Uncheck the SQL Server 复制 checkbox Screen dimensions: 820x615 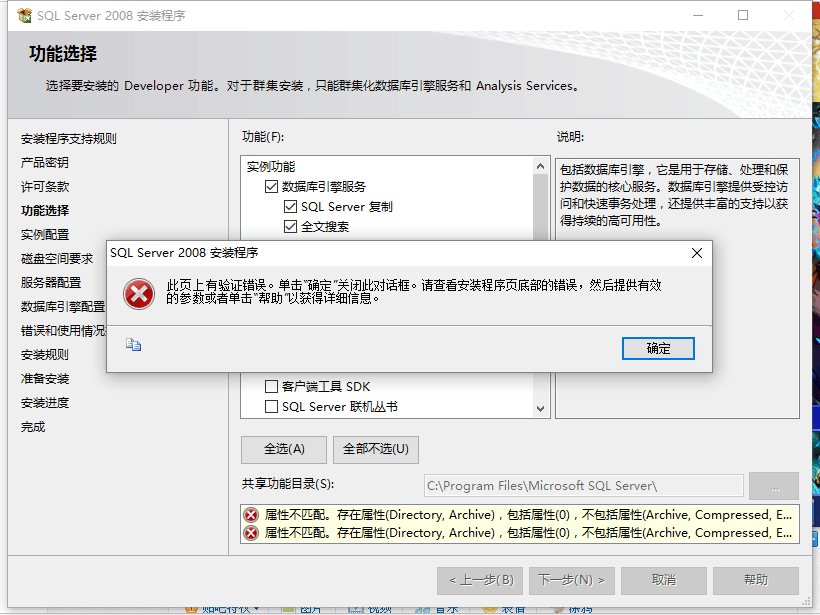tap(290, 207)
